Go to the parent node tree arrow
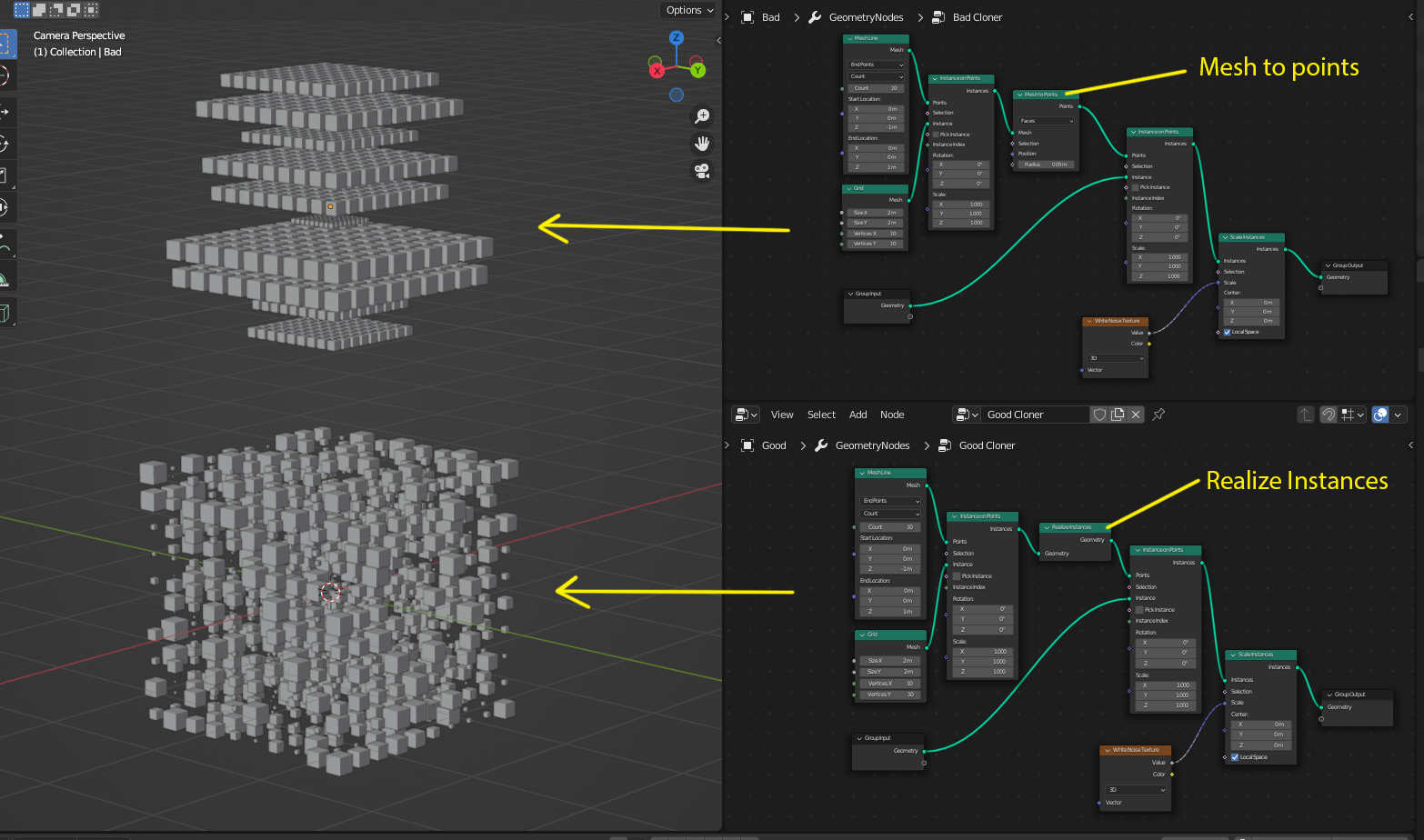This screenshot has width=1424, height=840. [x=1306, y=415]
